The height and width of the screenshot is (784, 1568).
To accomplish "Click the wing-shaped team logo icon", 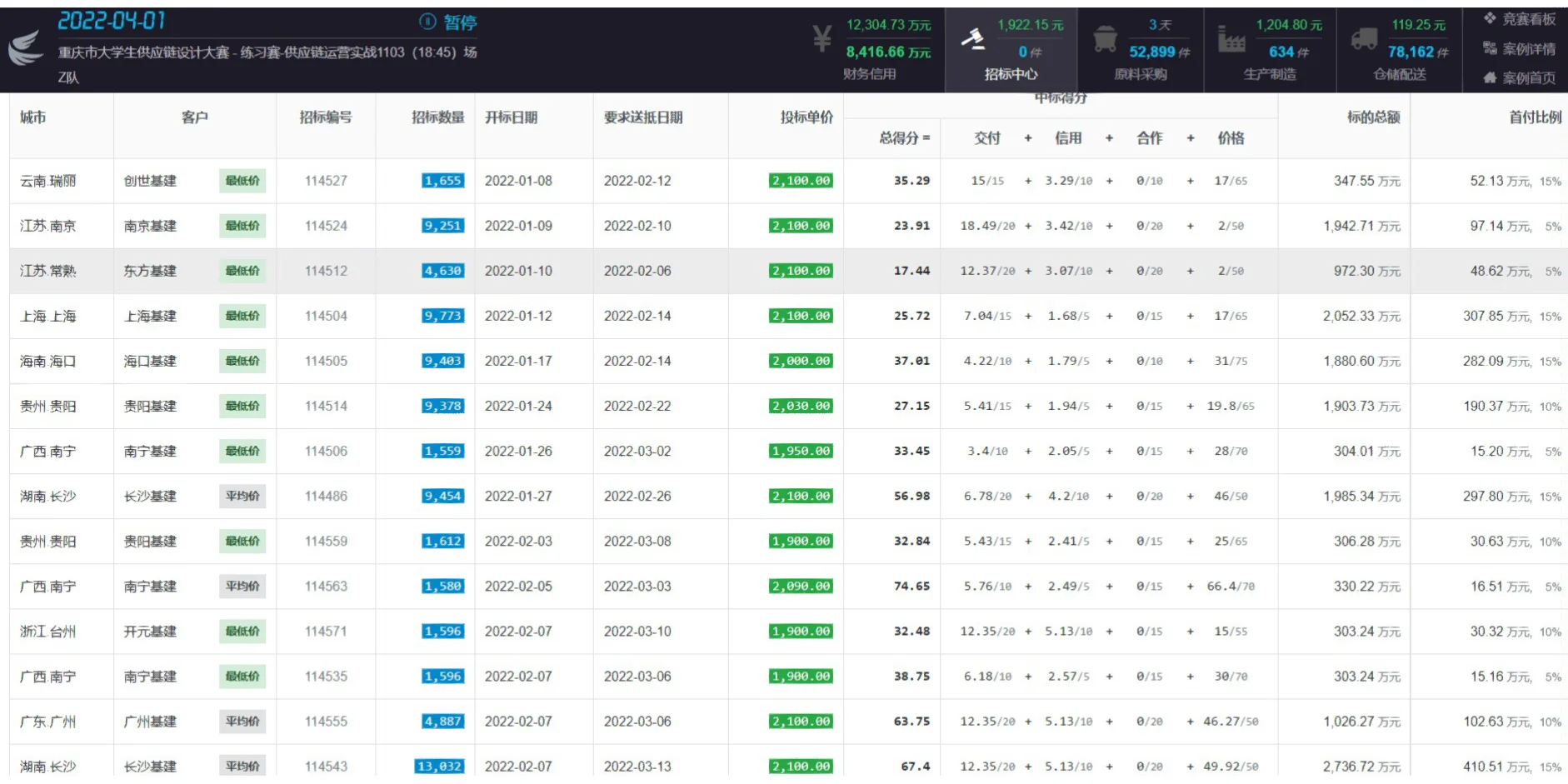I will 27,46.
